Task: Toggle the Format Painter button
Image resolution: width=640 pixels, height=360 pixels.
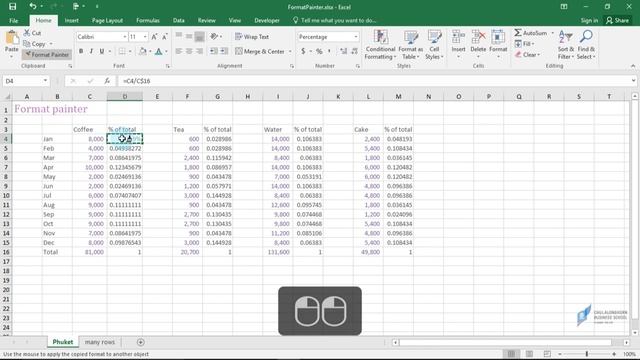Action: tap(47, 54)
